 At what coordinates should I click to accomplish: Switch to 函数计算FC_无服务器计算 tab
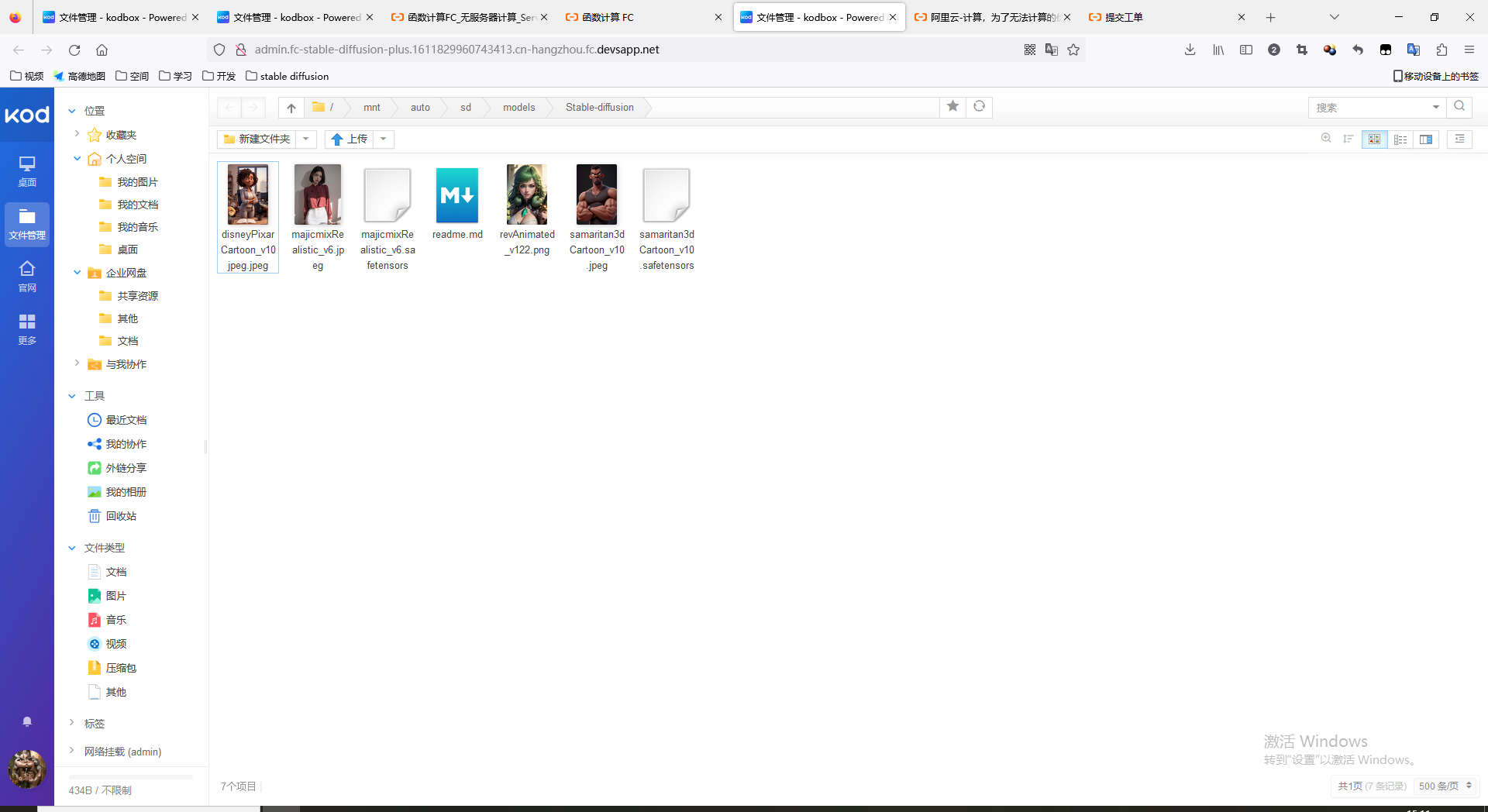(x=469, y=17)
